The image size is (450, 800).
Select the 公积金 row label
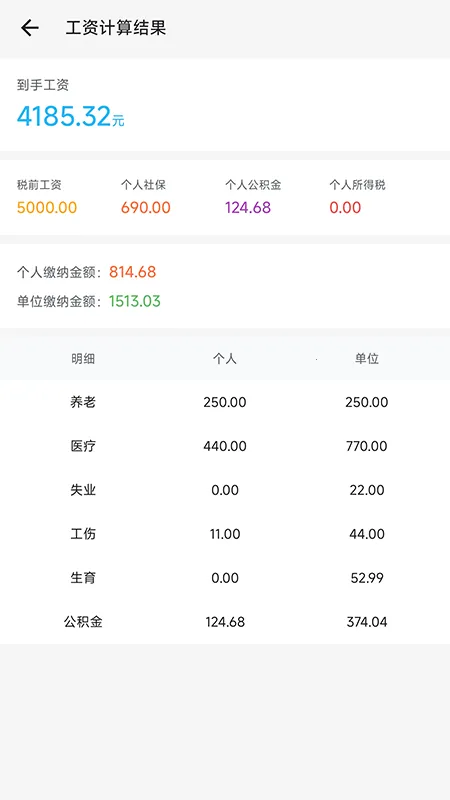[83, 622]
